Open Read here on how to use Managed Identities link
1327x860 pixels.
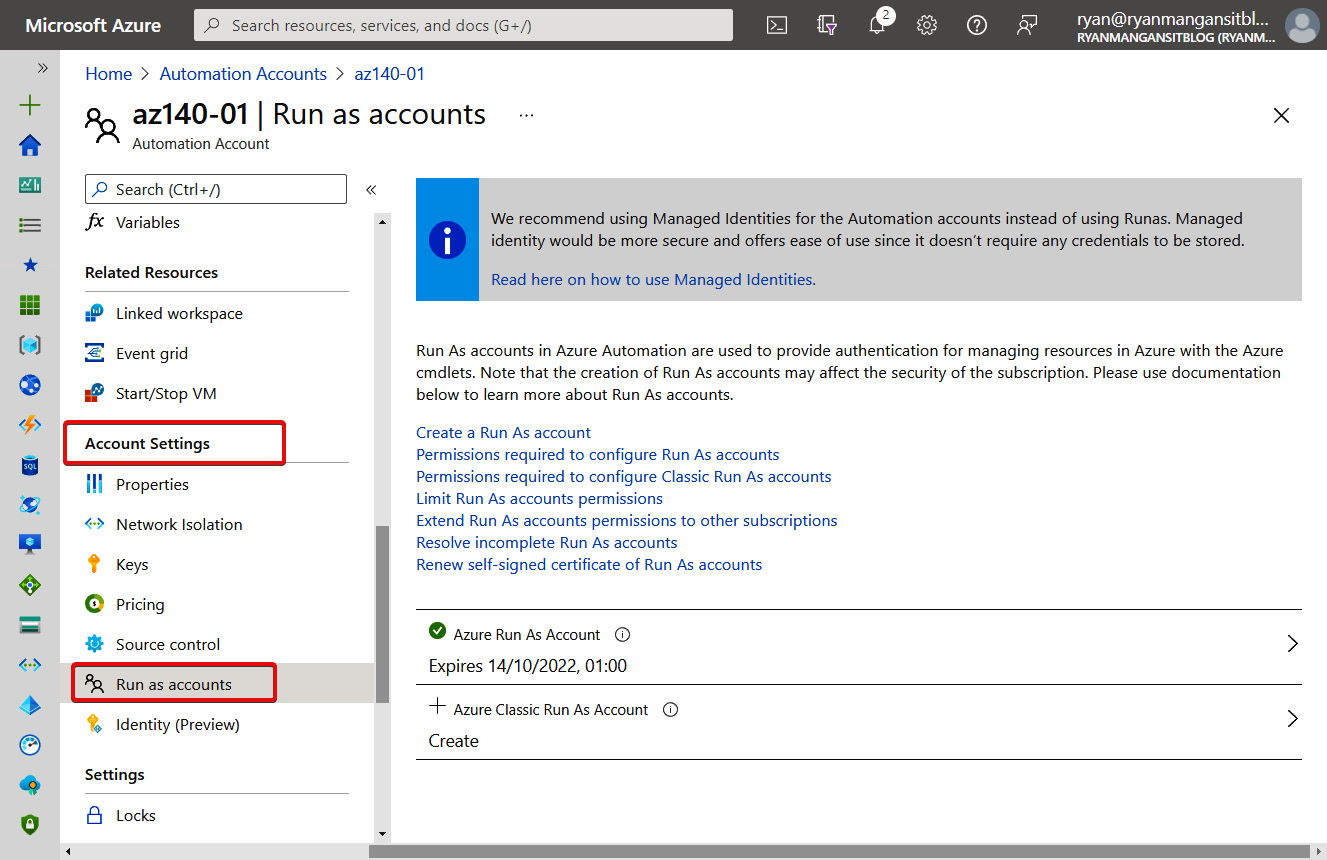(x=653, y=280)
